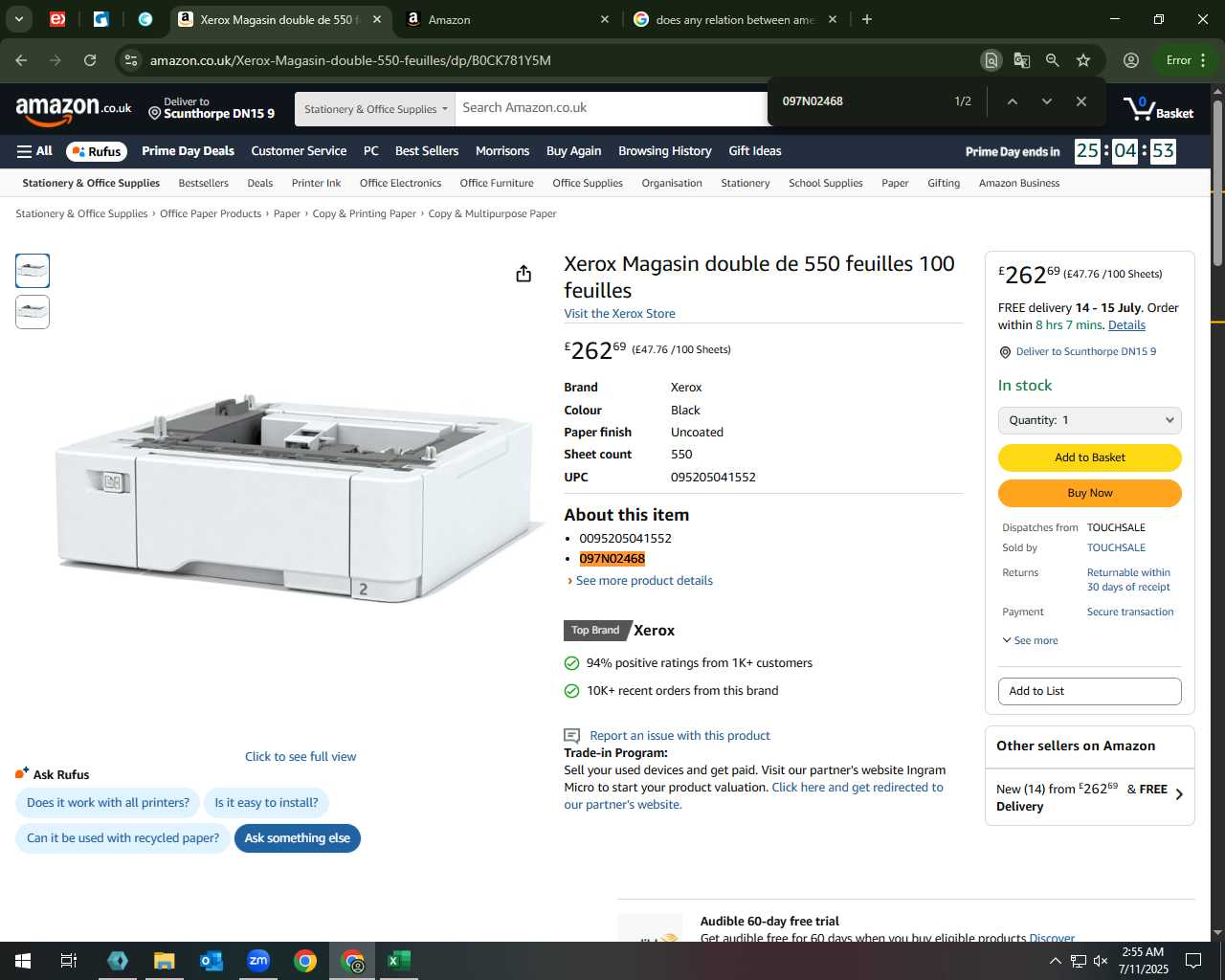Screen dimensions: 1225x980
Task: Click the Add to Basket button
Action: tap(1090, 457)
